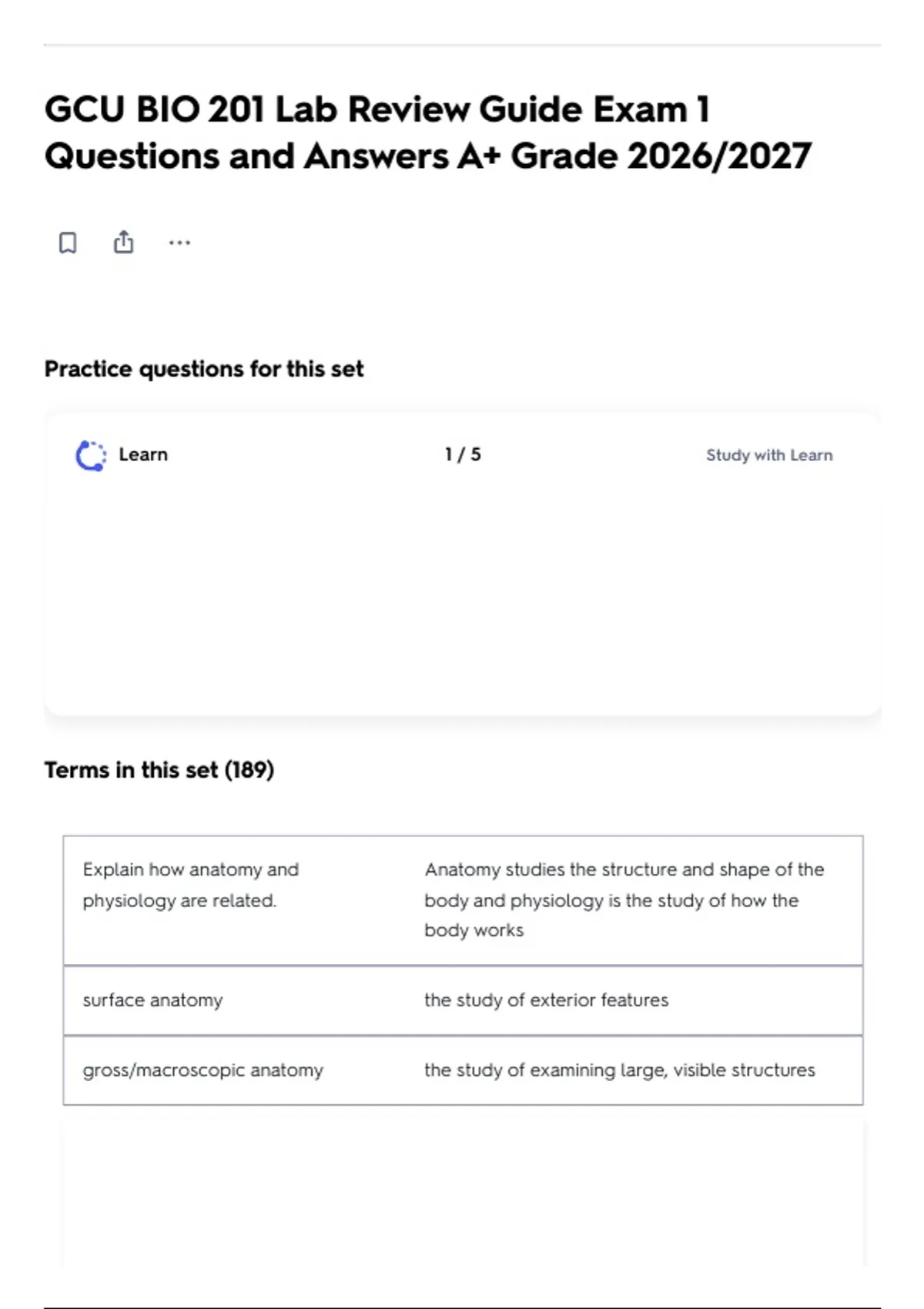Click the 2026/2027 text in the title

click(x=719, y=156)
